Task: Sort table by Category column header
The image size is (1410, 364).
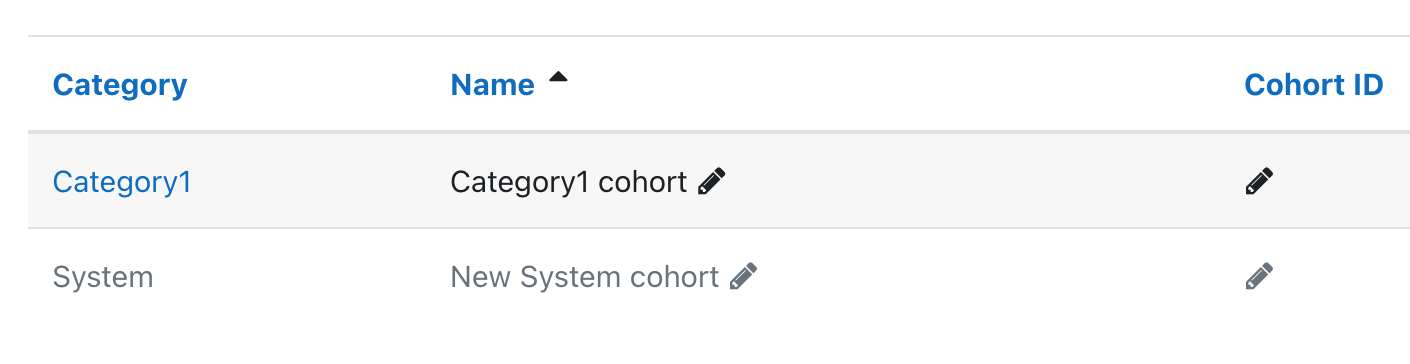Action: pyautogui.click(x=120, y=85)
